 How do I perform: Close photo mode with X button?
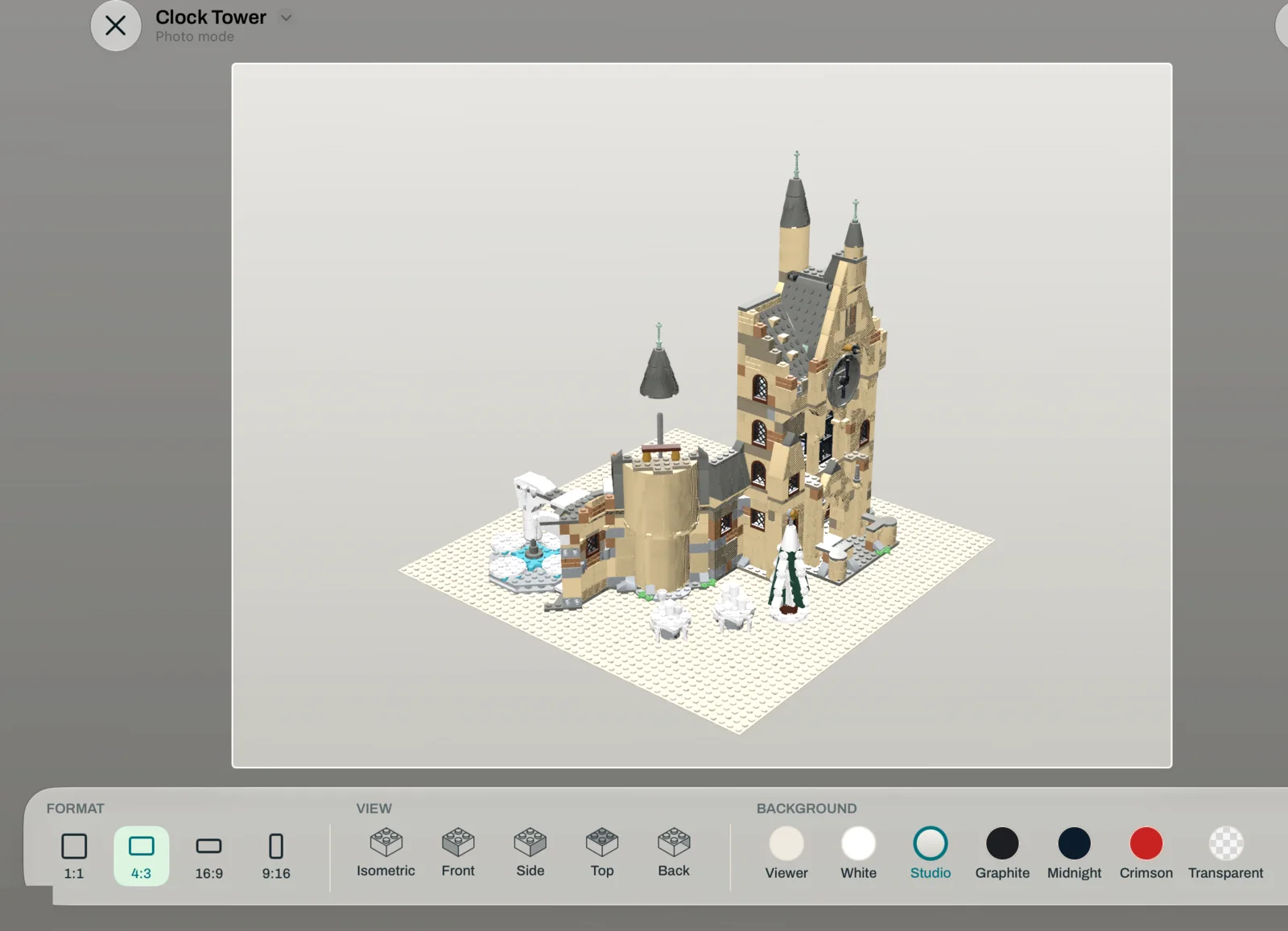click(116, 26)
